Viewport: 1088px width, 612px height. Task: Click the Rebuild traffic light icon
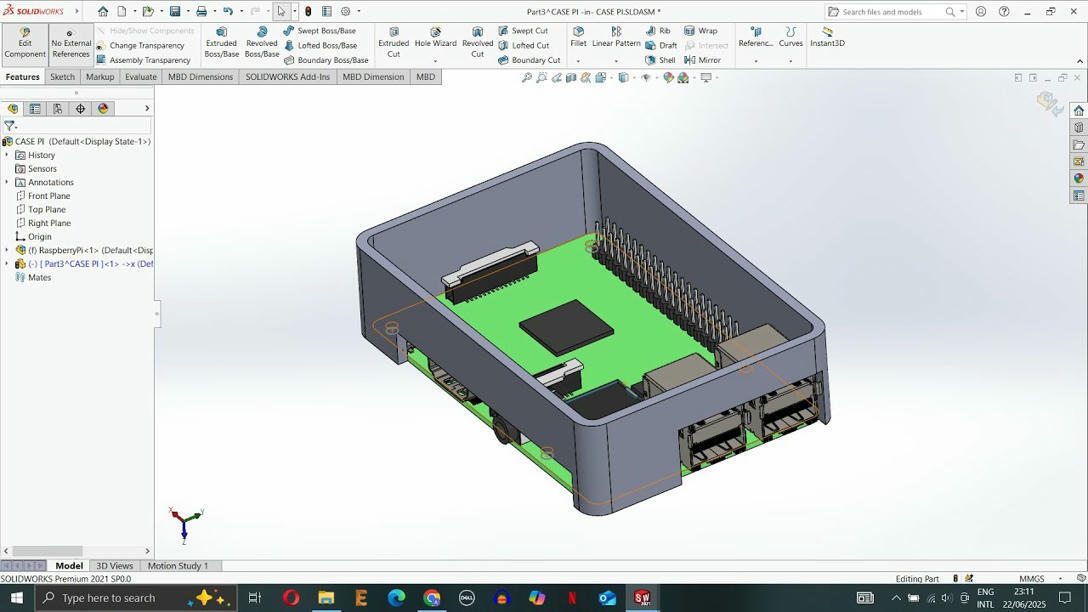308,11
